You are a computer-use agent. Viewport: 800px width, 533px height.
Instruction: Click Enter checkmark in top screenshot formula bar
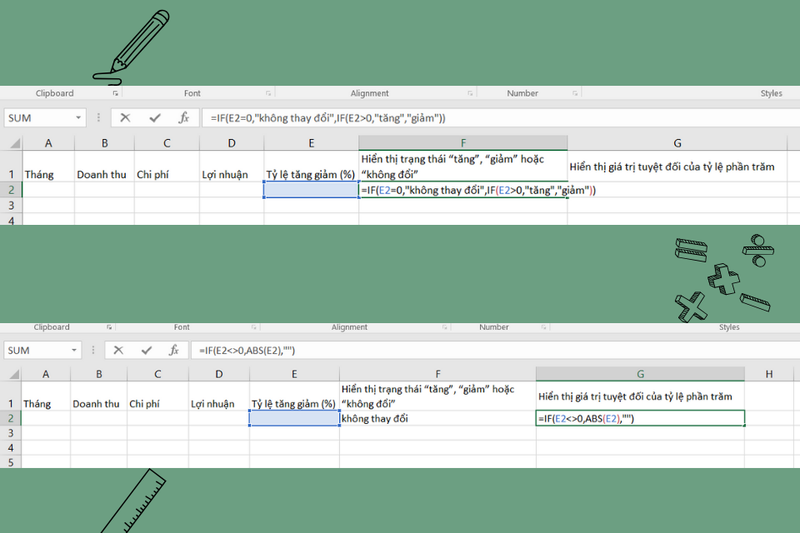tap(155, 118)
